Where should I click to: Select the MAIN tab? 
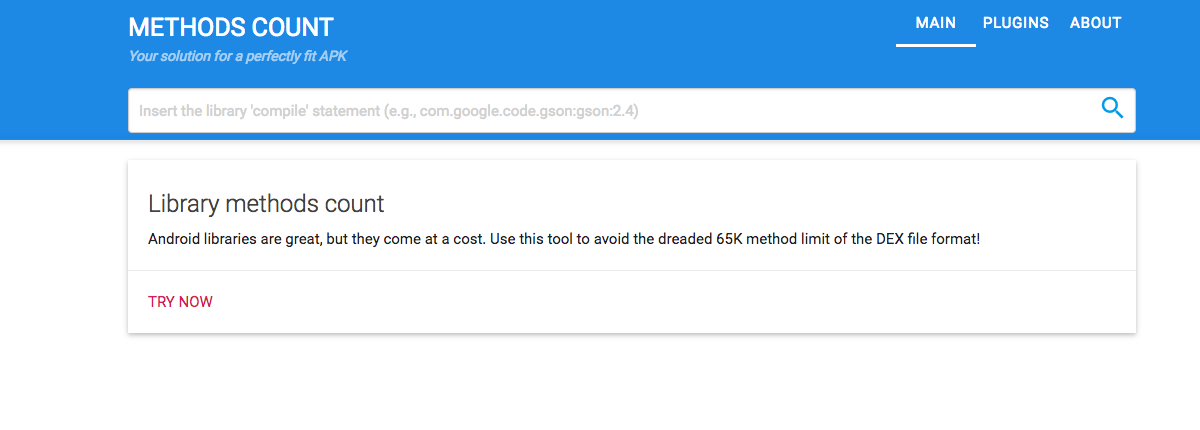(x=936, y=23)
